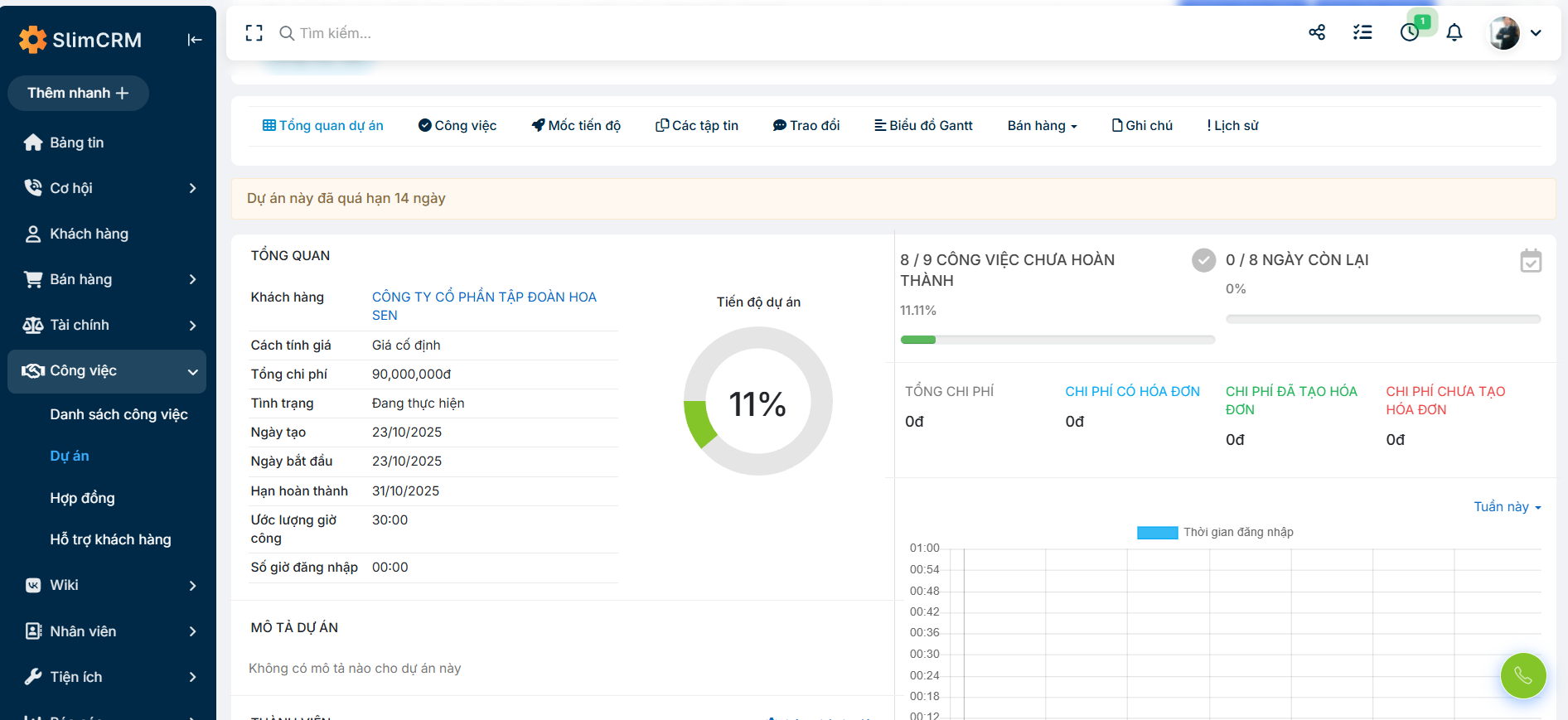Open CÔNG TY CỔ PHẦN TẬP ĐOÀN HOA SEN link
Viewport: 1568px width, 720px height.
pyautogui.click(x=483, y=297)
